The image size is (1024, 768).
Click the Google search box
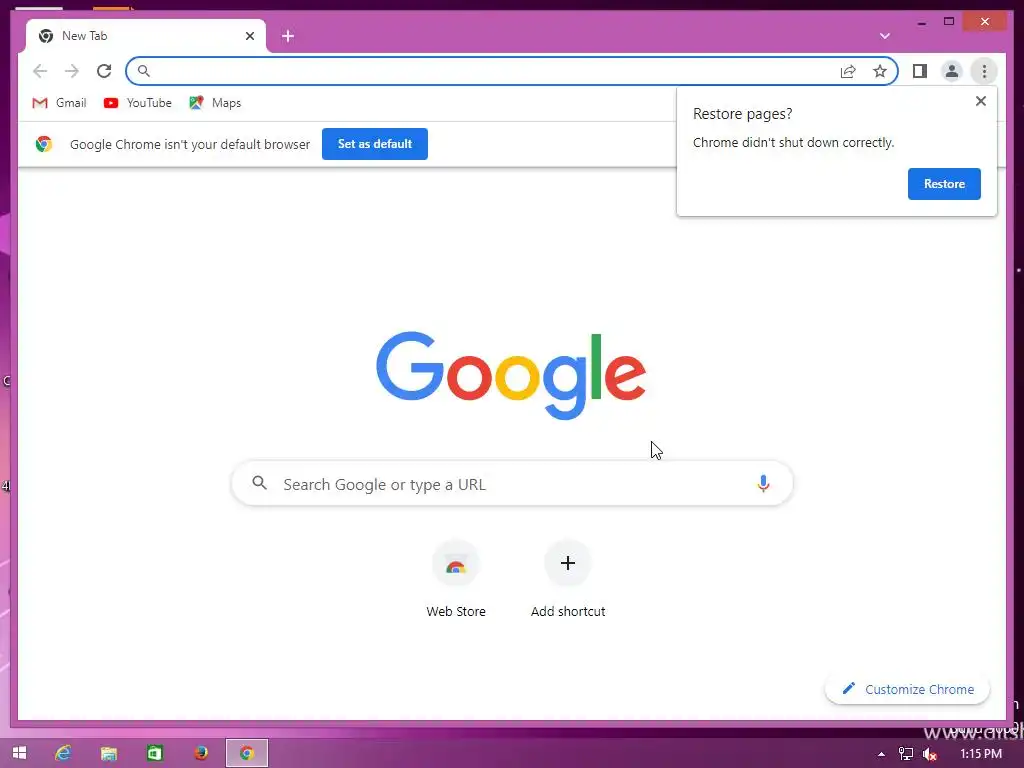(512, 484)
